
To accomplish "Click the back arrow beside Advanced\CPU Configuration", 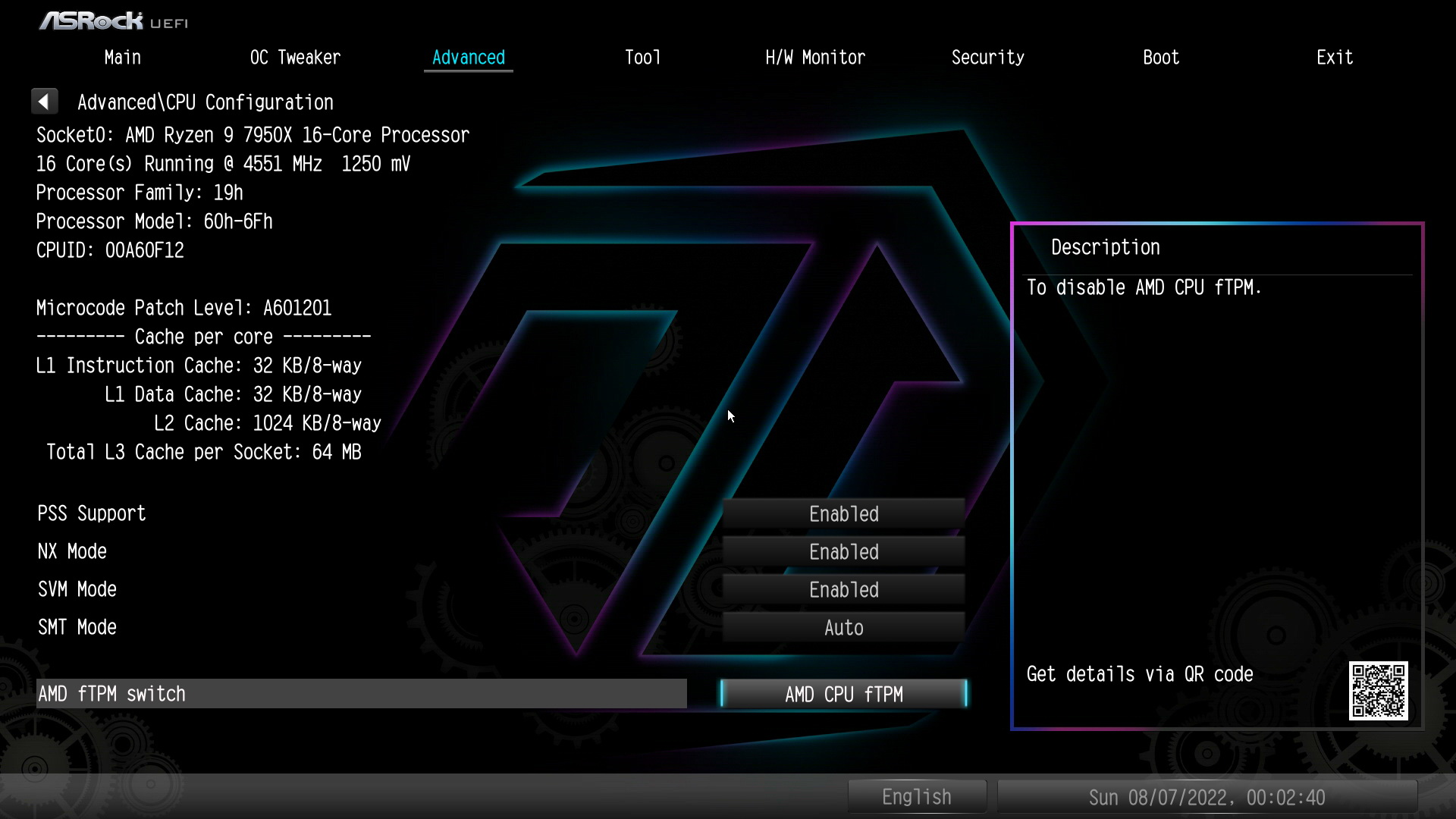I will tap(44, 102).
